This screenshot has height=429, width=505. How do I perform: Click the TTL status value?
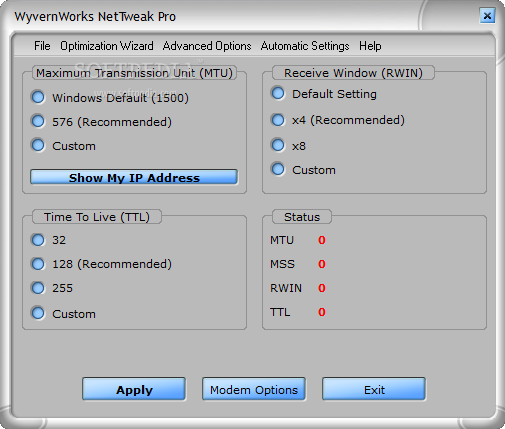(x=322, y=312)
